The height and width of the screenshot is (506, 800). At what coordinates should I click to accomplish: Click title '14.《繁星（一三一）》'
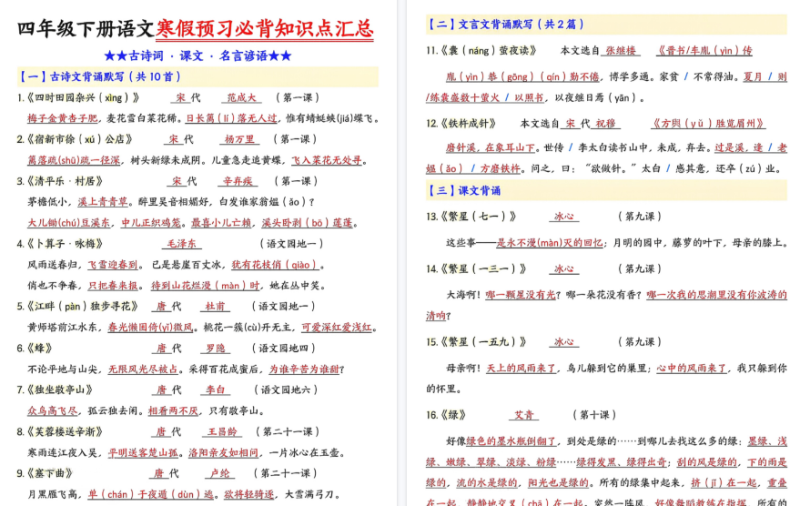coord(476,269)
